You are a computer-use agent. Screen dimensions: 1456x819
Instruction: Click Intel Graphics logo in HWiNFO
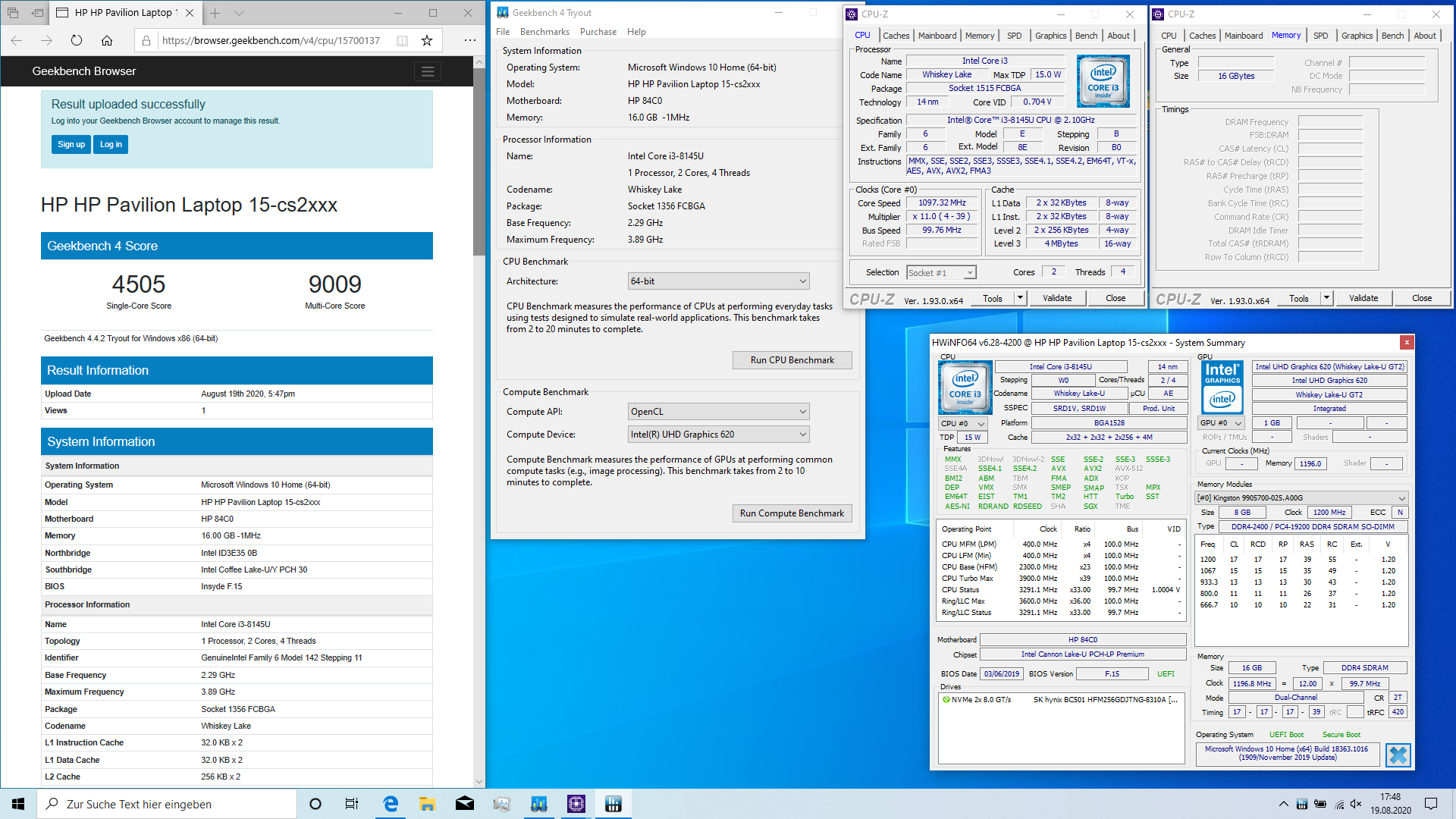coord(1222,387)
